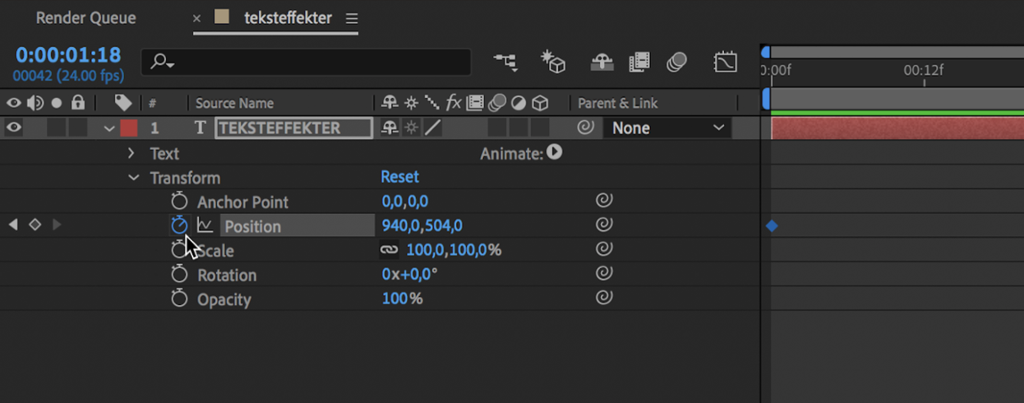Screen dimensions: 1024x403
Task: Click the Scale expression pick whip
Action: (x=604, y=250)
